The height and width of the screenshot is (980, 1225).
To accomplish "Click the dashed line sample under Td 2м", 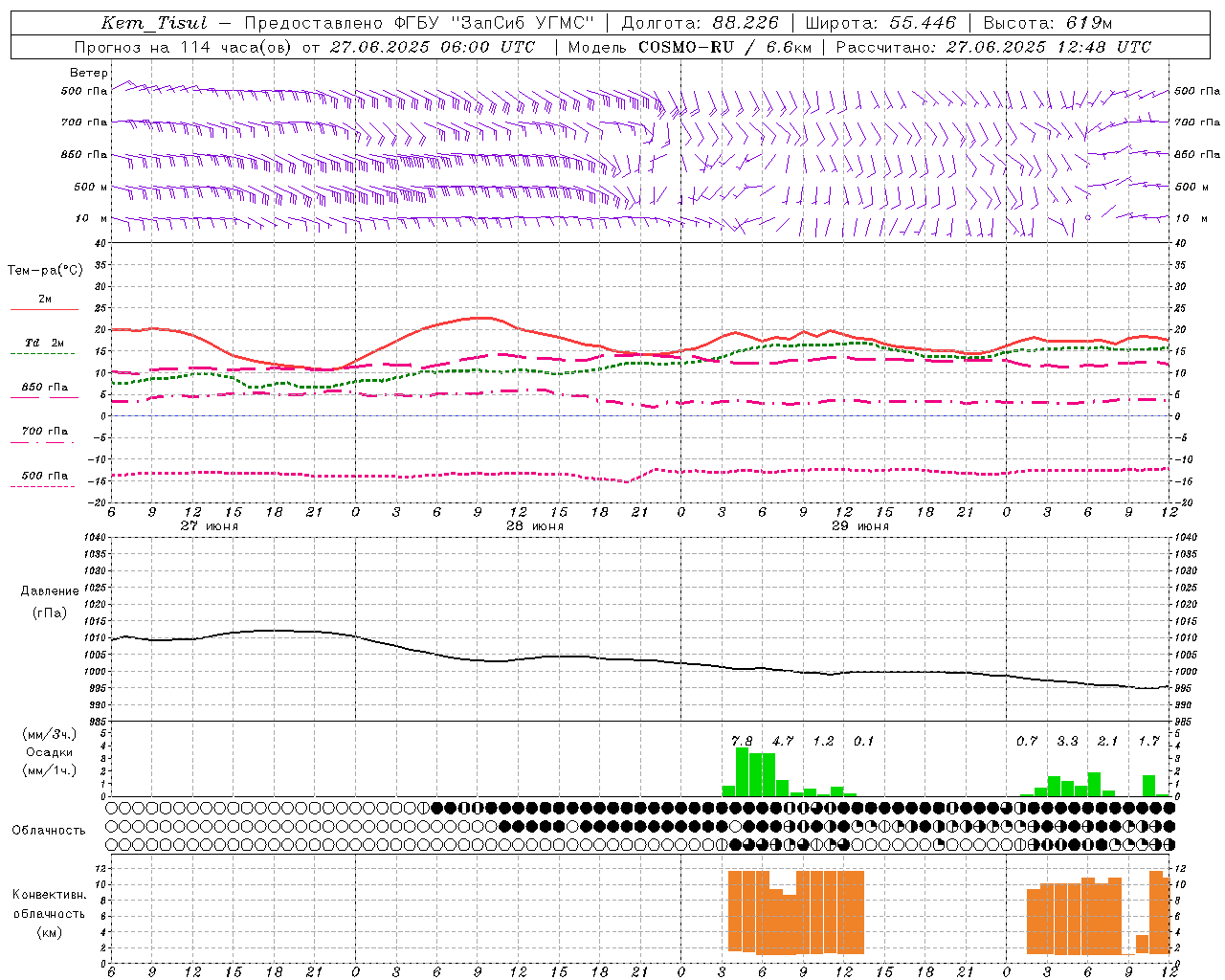I will (42, 354).
